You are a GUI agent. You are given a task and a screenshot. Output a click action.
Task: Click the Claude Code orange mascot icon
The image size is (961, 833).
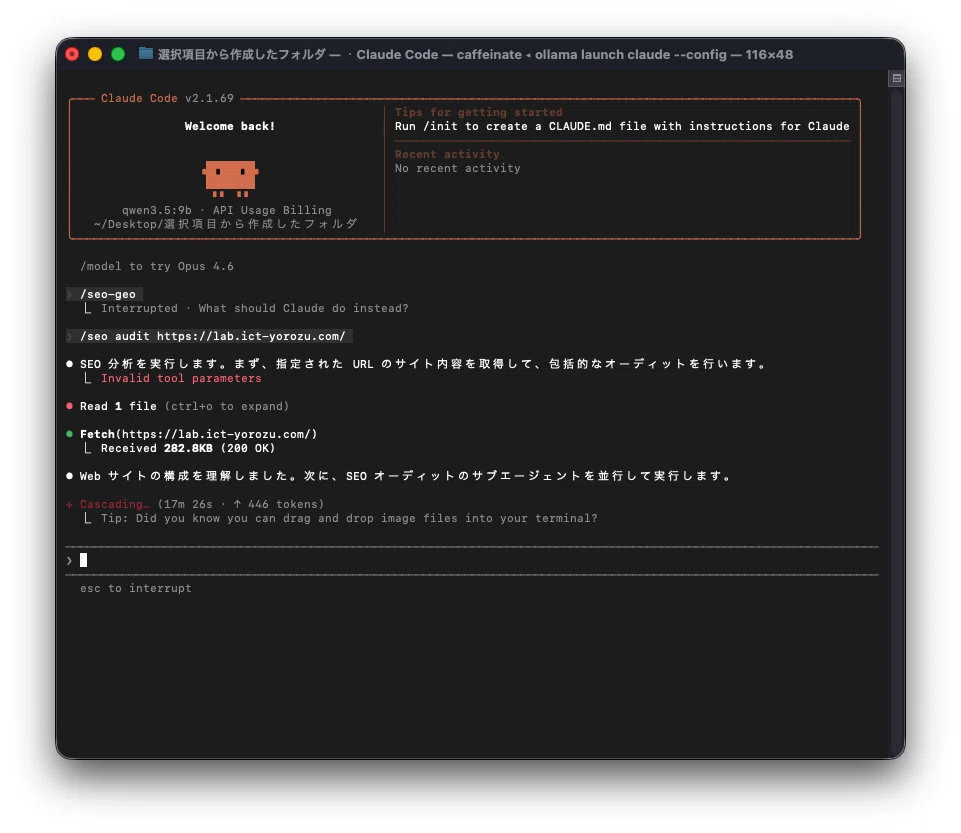pos(230,178)
